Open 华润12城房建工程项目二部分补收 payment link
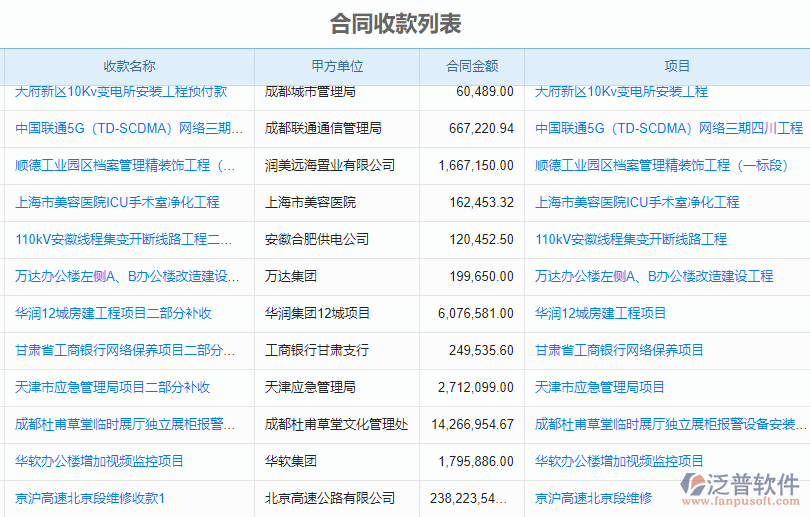The image size is (810, 517). (x=113, y=313)
